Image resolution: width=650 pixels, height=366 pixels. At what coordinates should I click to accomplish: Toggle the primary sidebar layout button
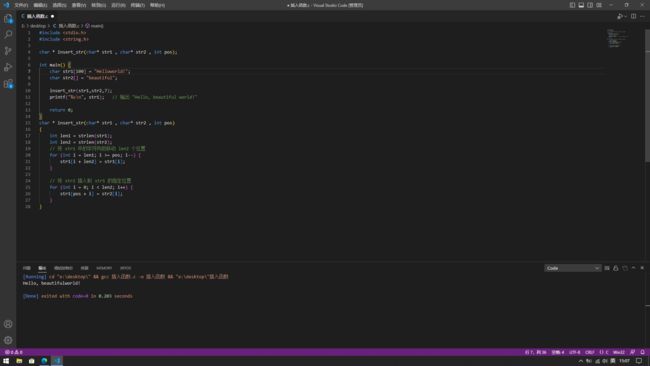[572, 5]
